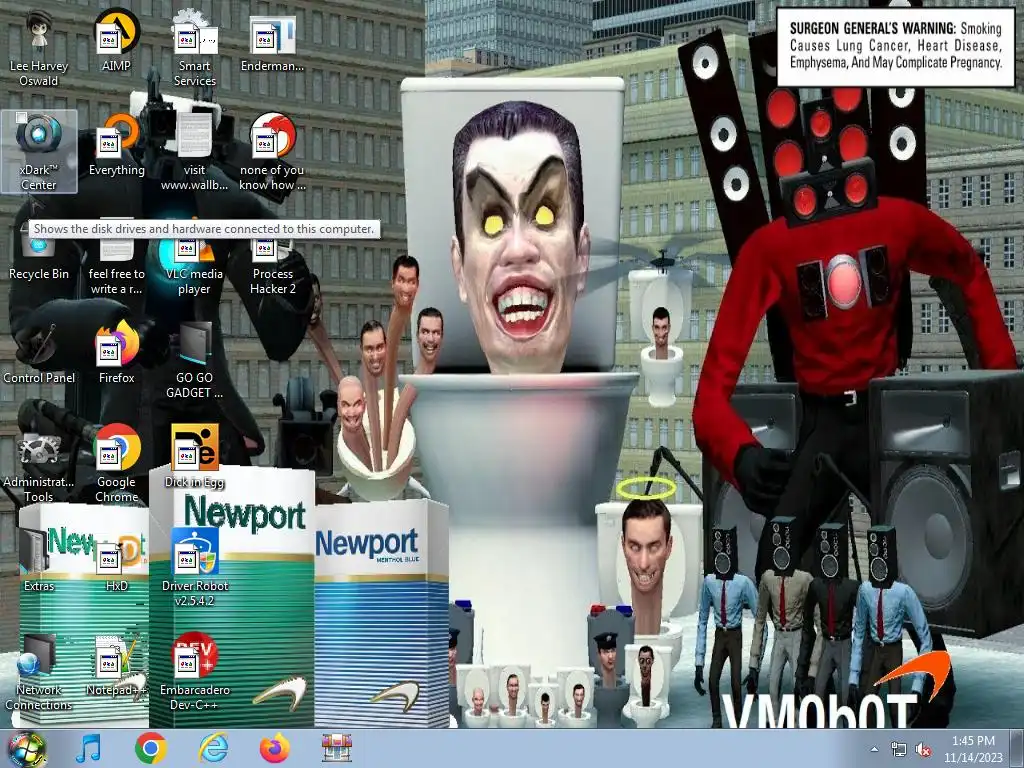Image resolution: width=1024 pixels, height=768 pixels.
Task: Launch Firefox from the desktop icon
Action: tap(116, 353)
